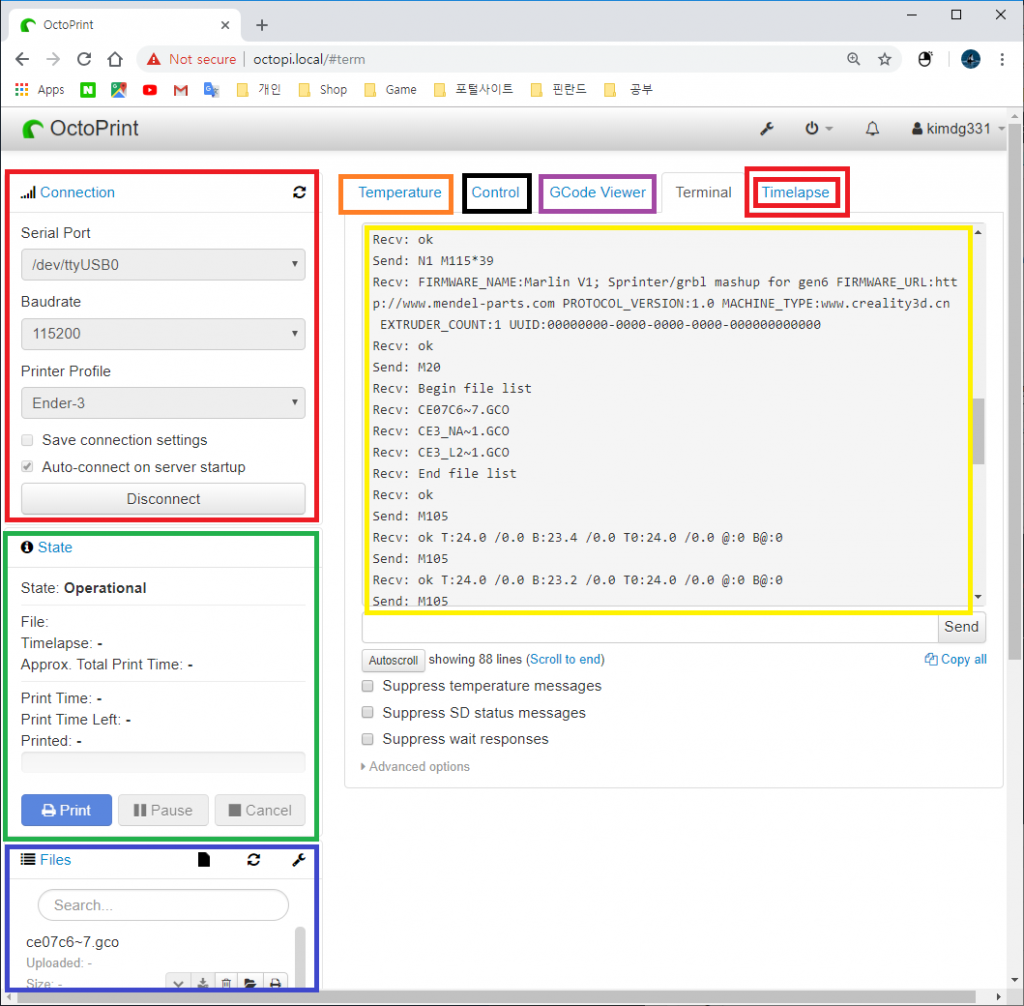The width and height of the screenshot is (1024, 1006).
Task: Open OctoPrint settings wrench icon
Action: coord(767,129)
